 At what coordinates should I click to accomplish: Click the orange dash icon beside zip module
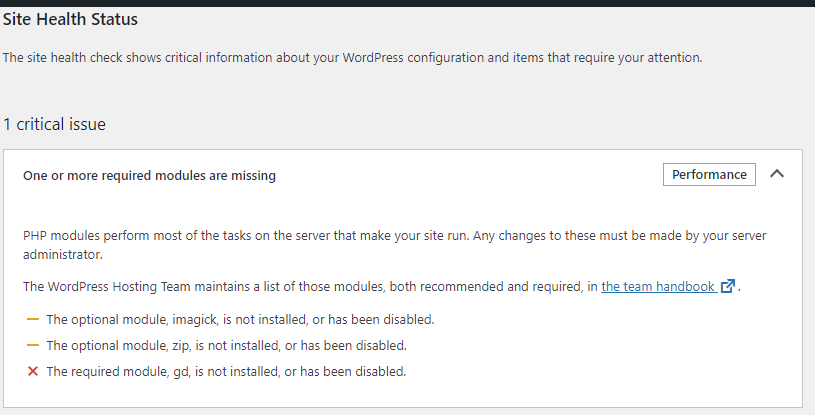coord(33,345)
